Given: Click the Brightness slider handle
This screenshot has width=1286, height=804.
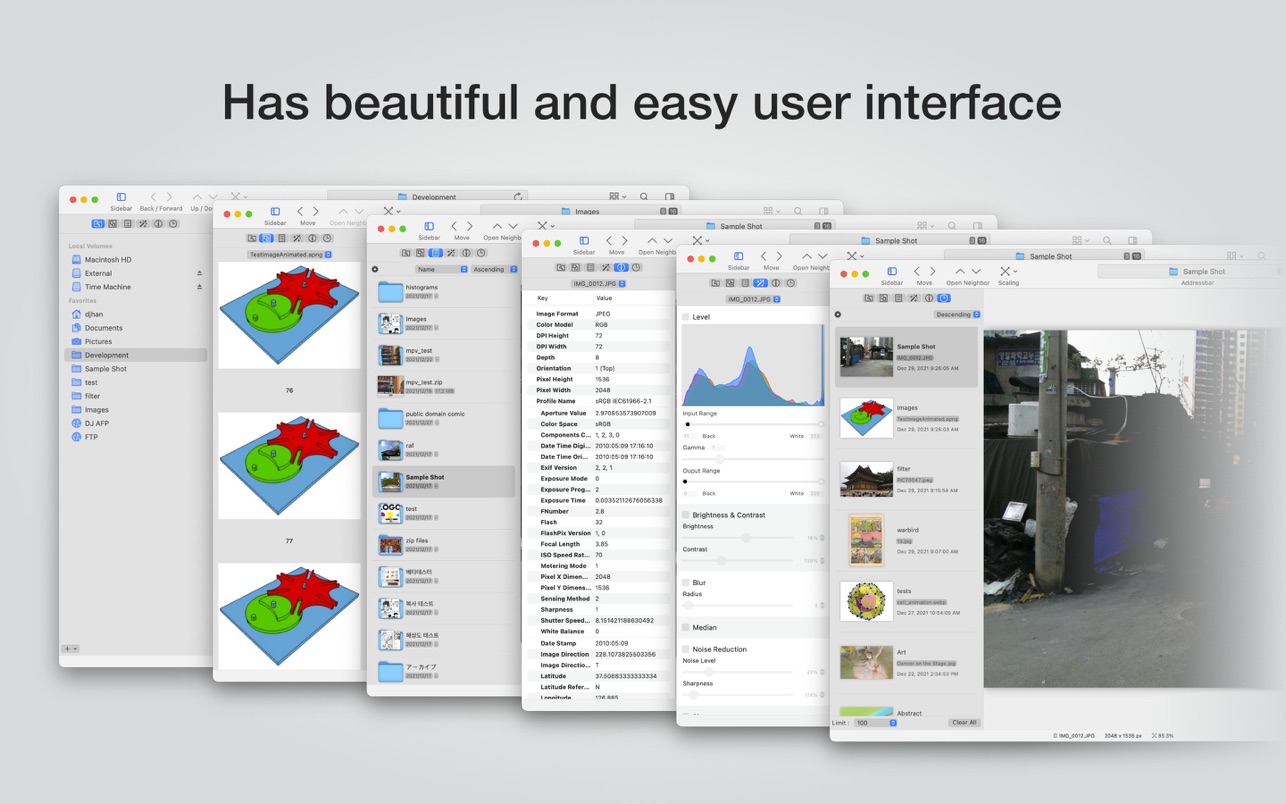Looking at the screenshot, I should [x=746, y=538].
